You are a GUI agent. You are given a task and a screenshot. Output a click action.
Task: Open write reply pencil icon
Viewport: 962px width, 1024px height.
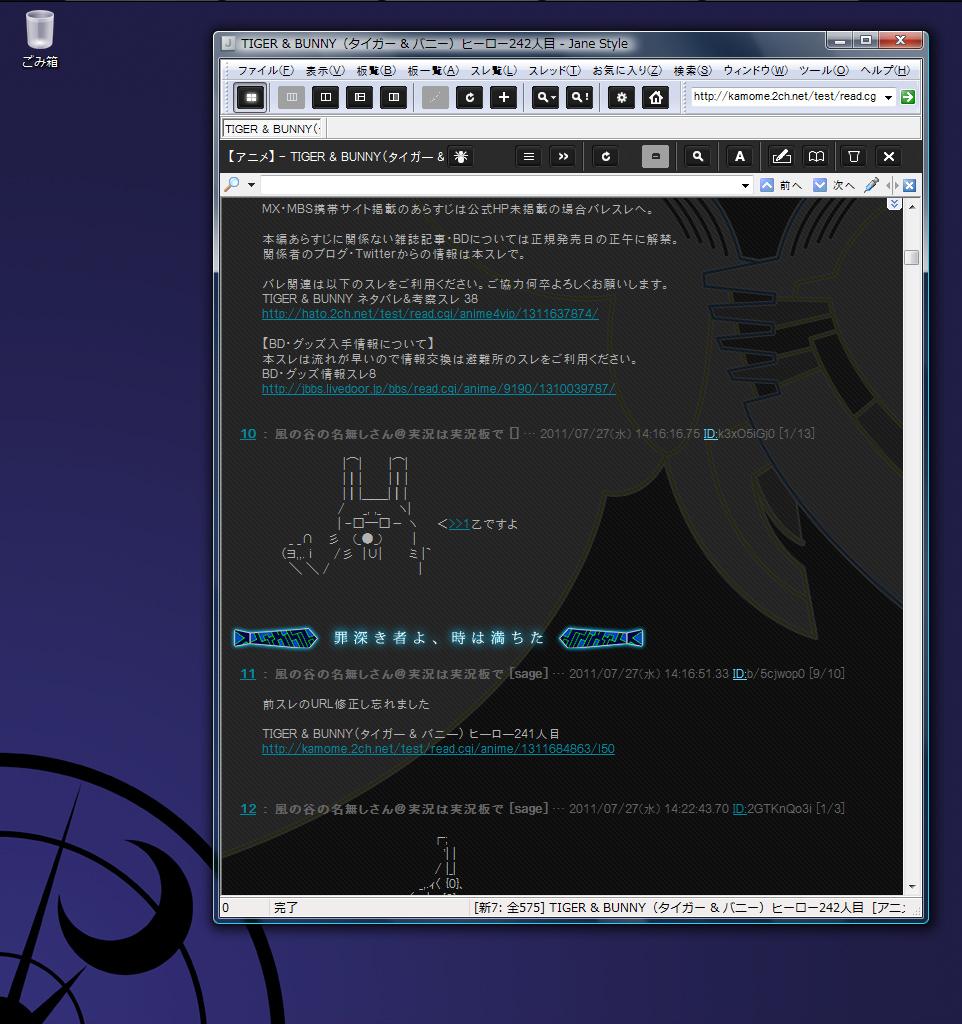click(782, 157)
